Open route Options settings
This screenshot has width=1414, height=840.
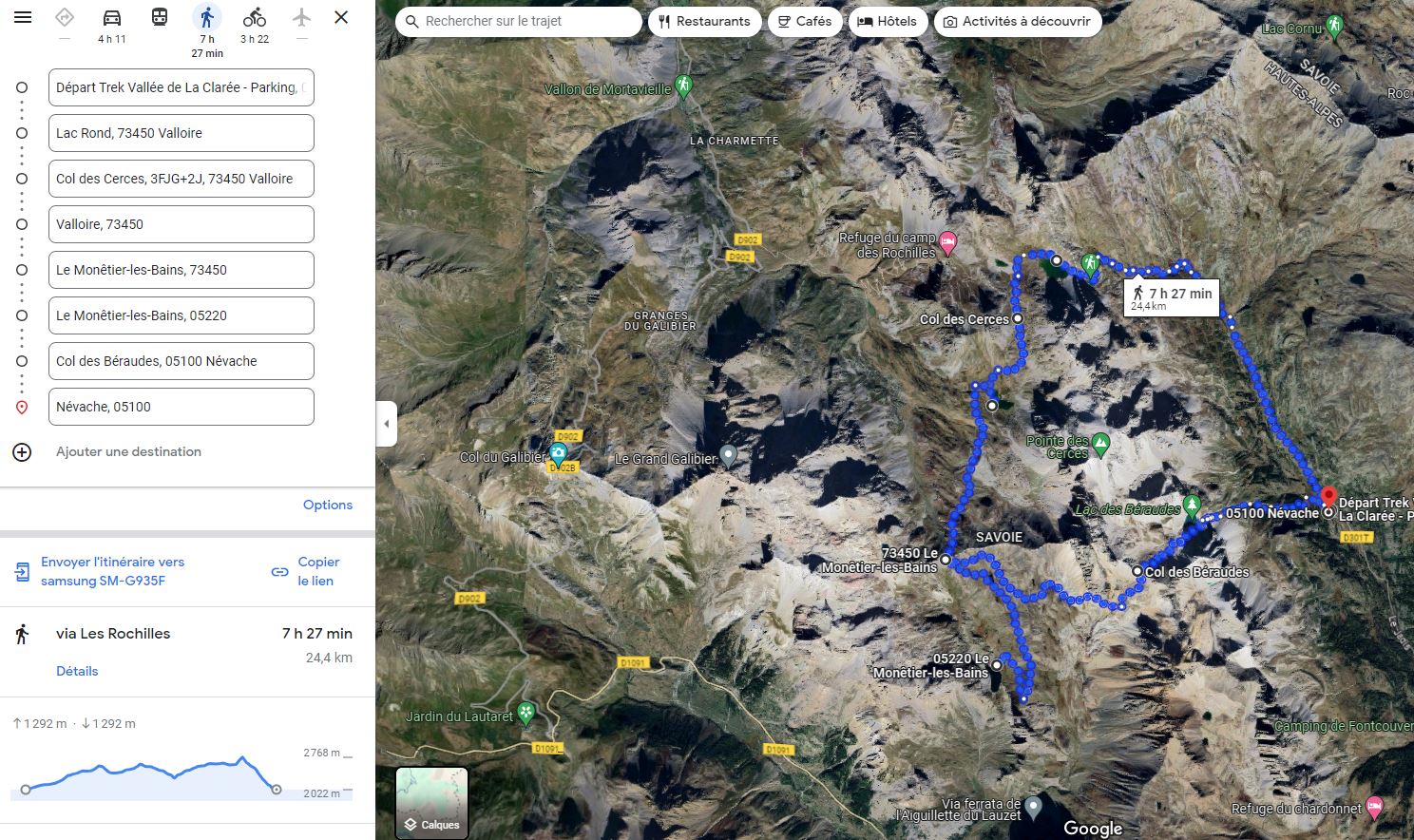327,505
